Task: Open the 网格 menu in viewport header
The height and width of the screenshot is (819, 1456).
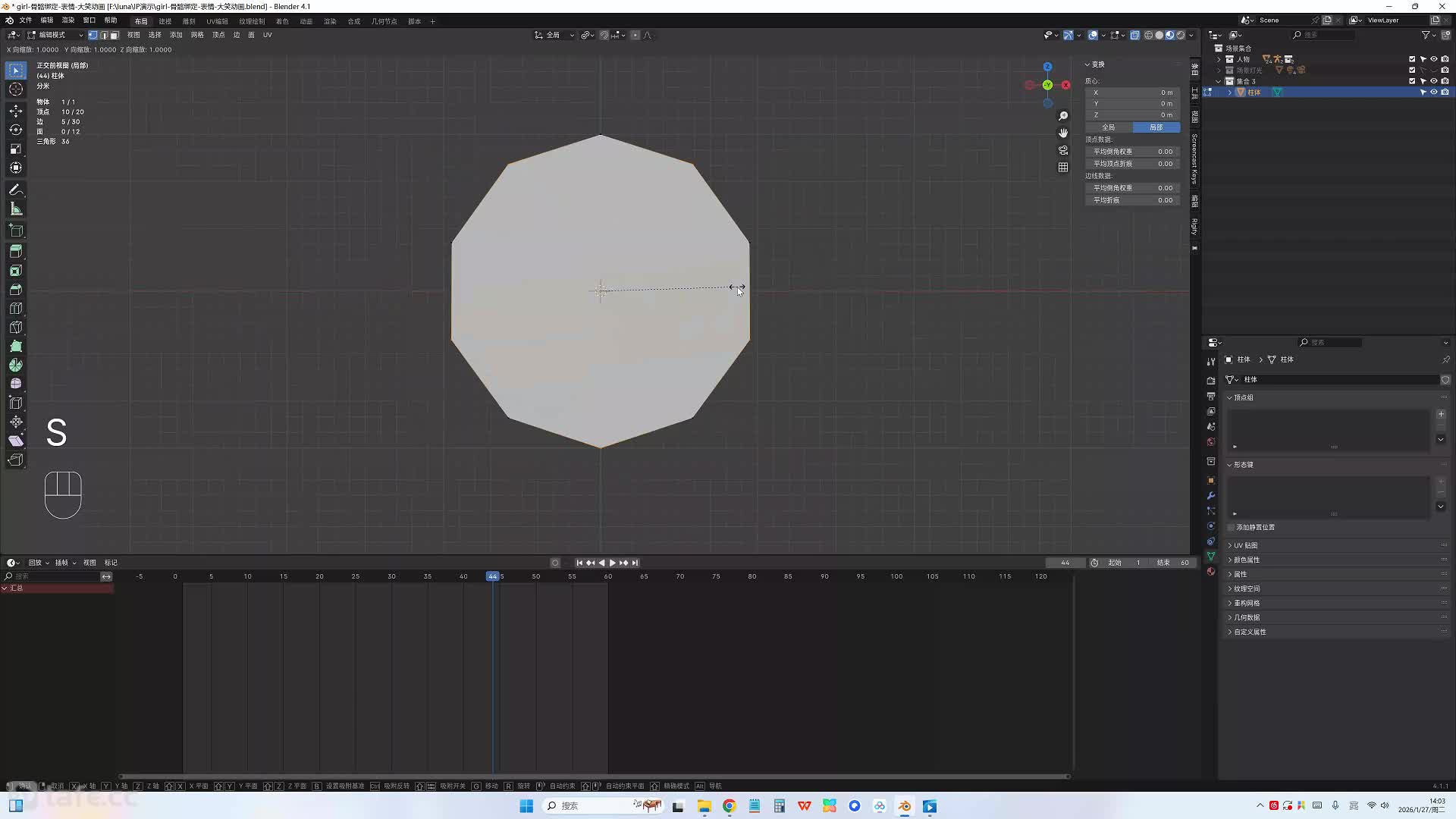Action: [x=197, y=35]
